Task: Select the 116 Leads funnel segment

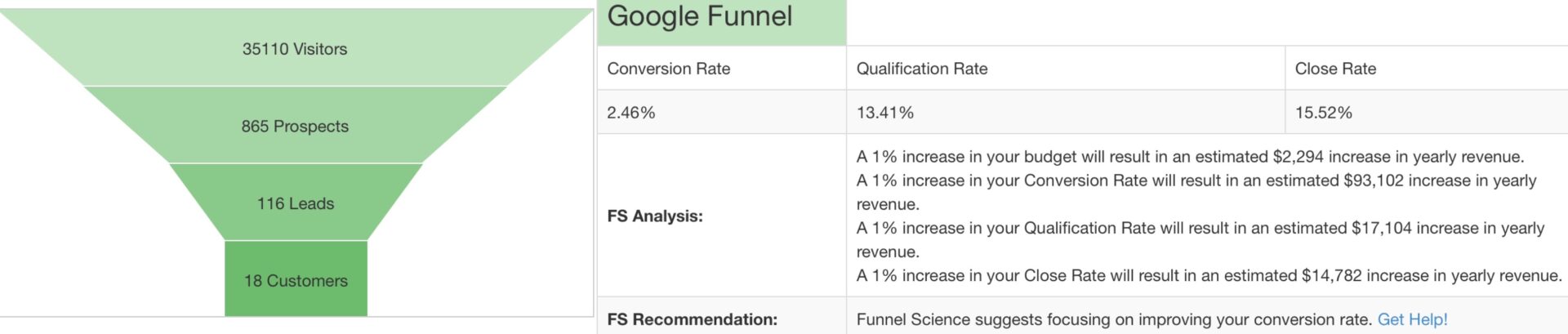Action: point(295,203)
